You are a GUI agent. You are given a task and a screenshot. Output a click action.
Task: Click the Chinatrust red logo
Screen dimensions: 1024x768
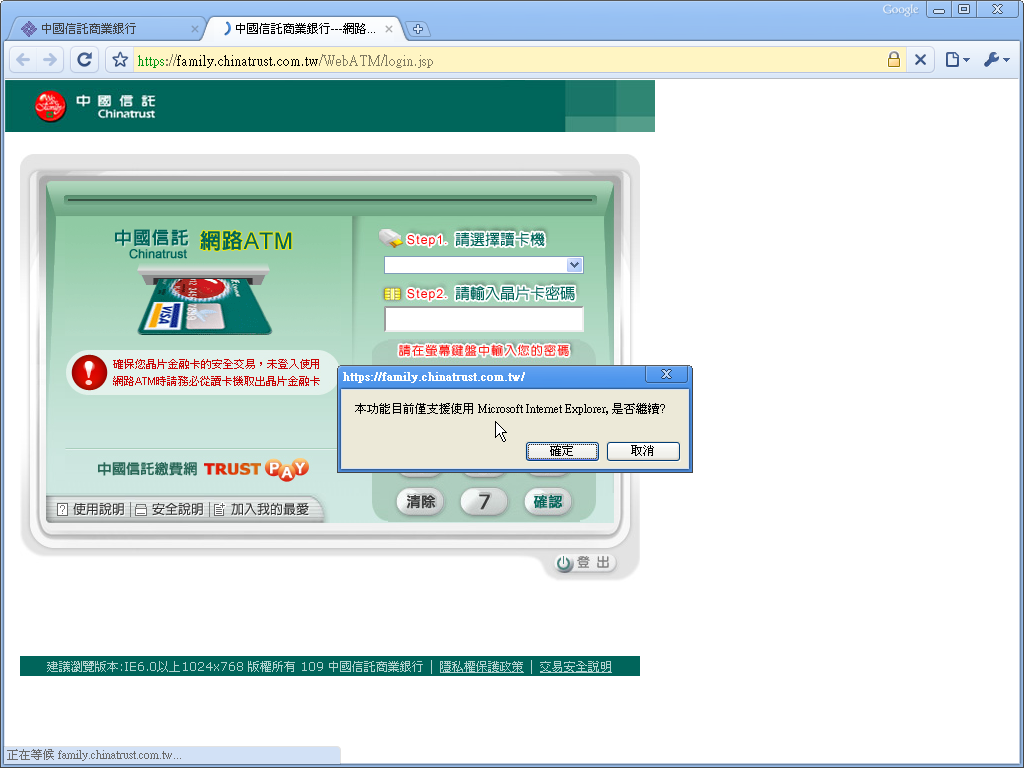click(50, 106)
